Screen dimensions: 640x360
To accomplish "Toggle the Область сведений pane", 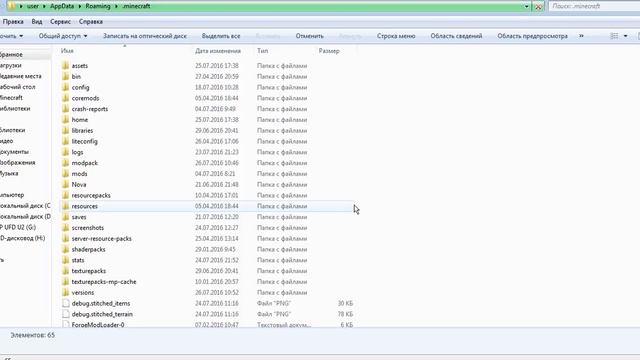I will point(456,36).
